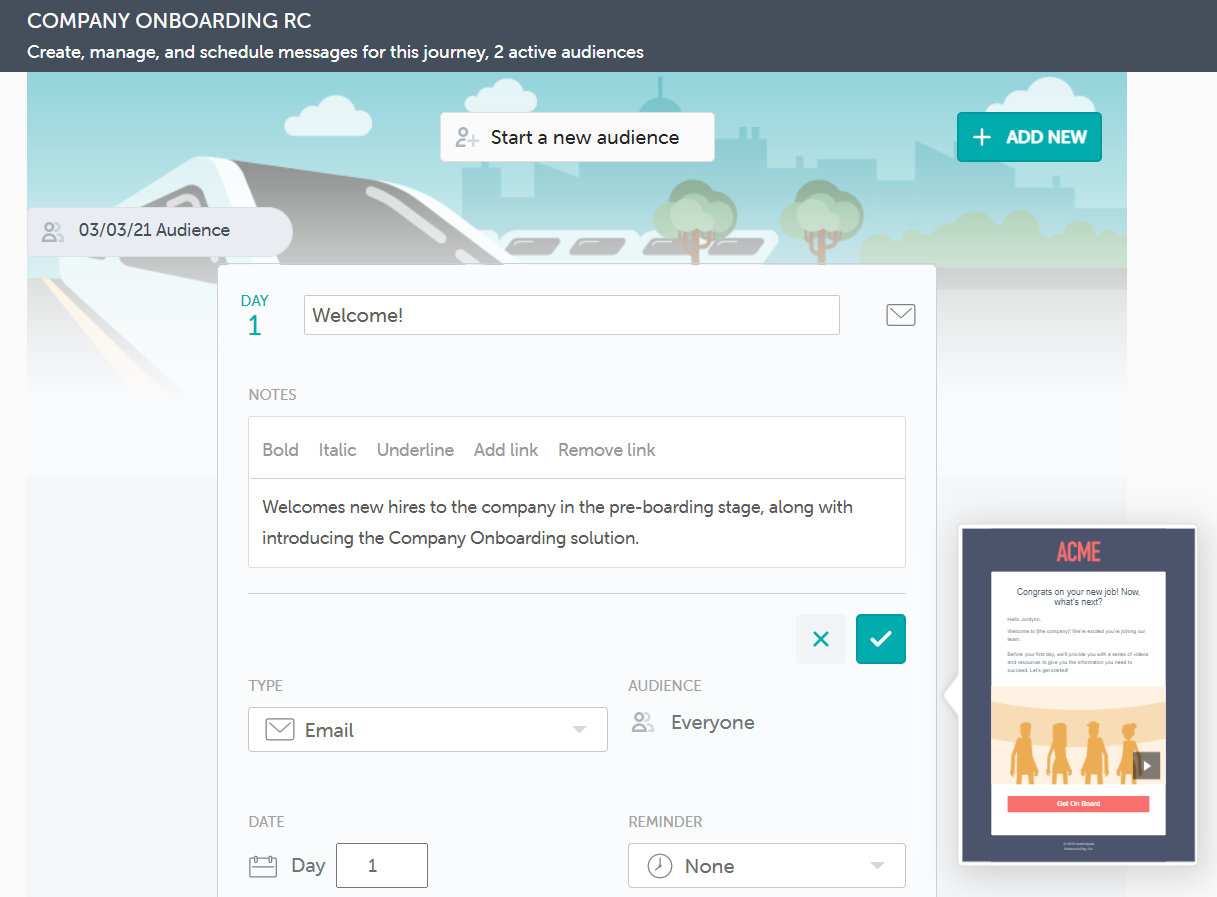Image resolution: width=1217 pixels, height=897 pixels.
Task: Click the envelope icon beside Welcome title
Action: pyautogui.click(x=900, y=315)
